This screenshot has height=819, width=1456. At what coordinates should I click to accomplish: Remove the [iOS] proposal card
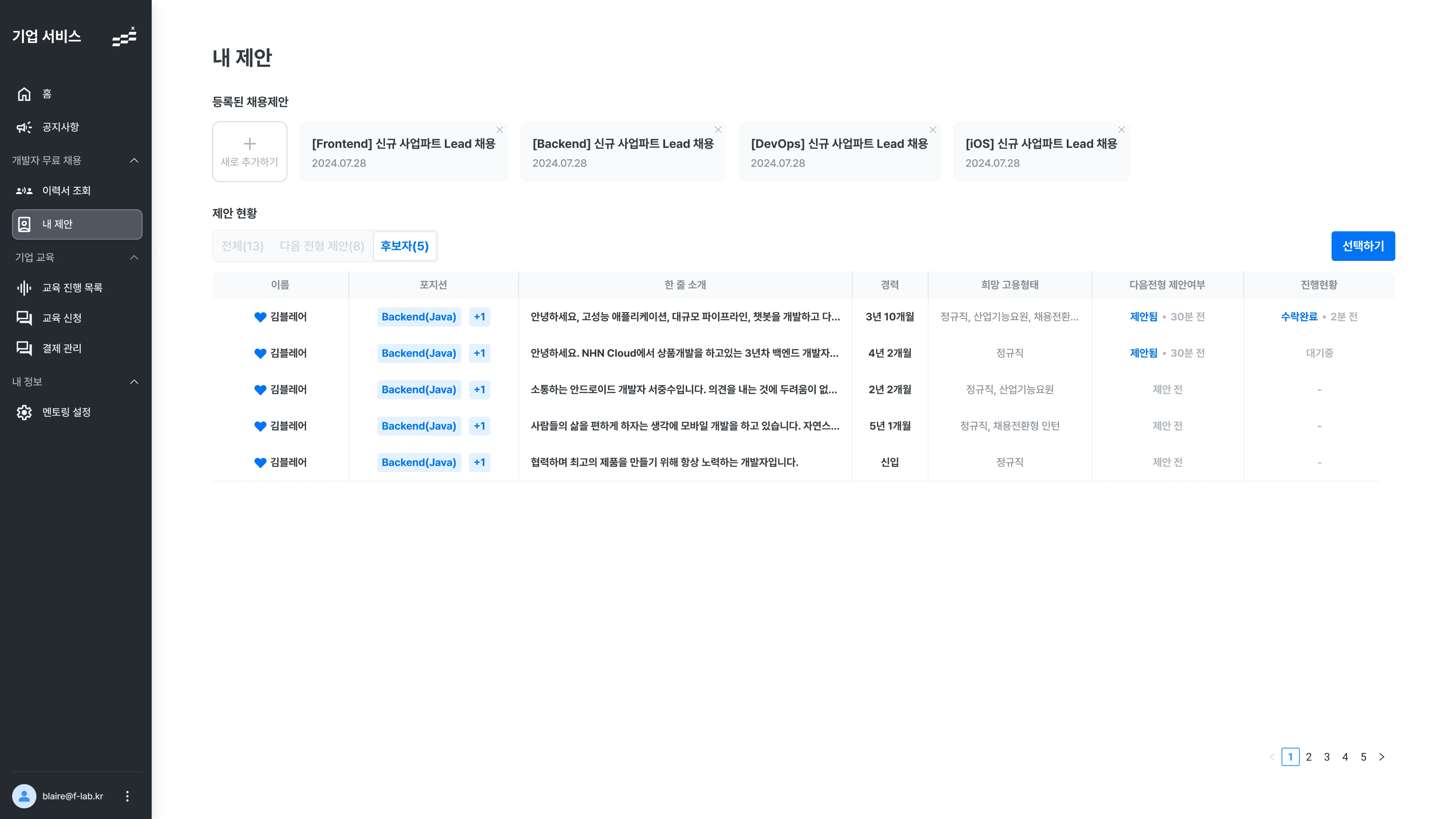(1122, 130)
